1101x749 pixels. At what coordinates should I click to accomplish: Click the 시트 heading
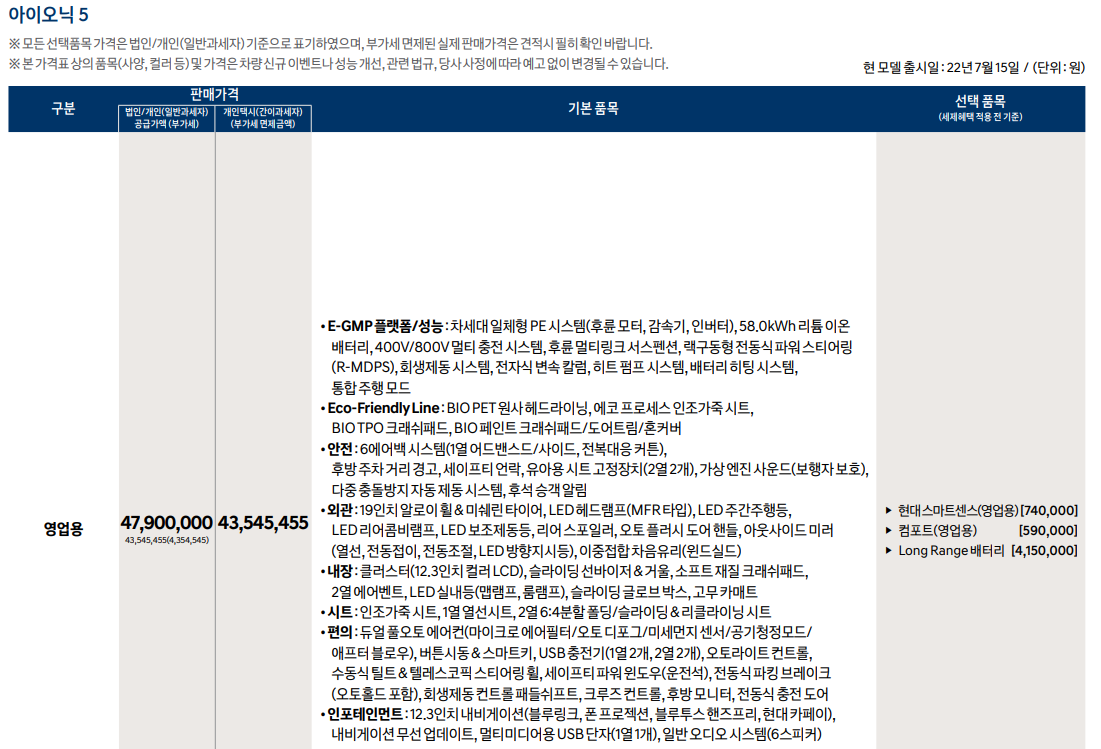[340, 612]
